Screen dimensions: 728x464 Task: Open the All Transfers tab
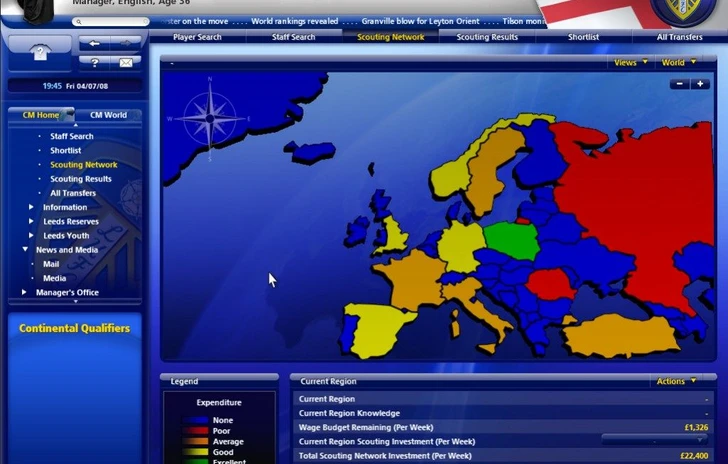tap(680, 37)
